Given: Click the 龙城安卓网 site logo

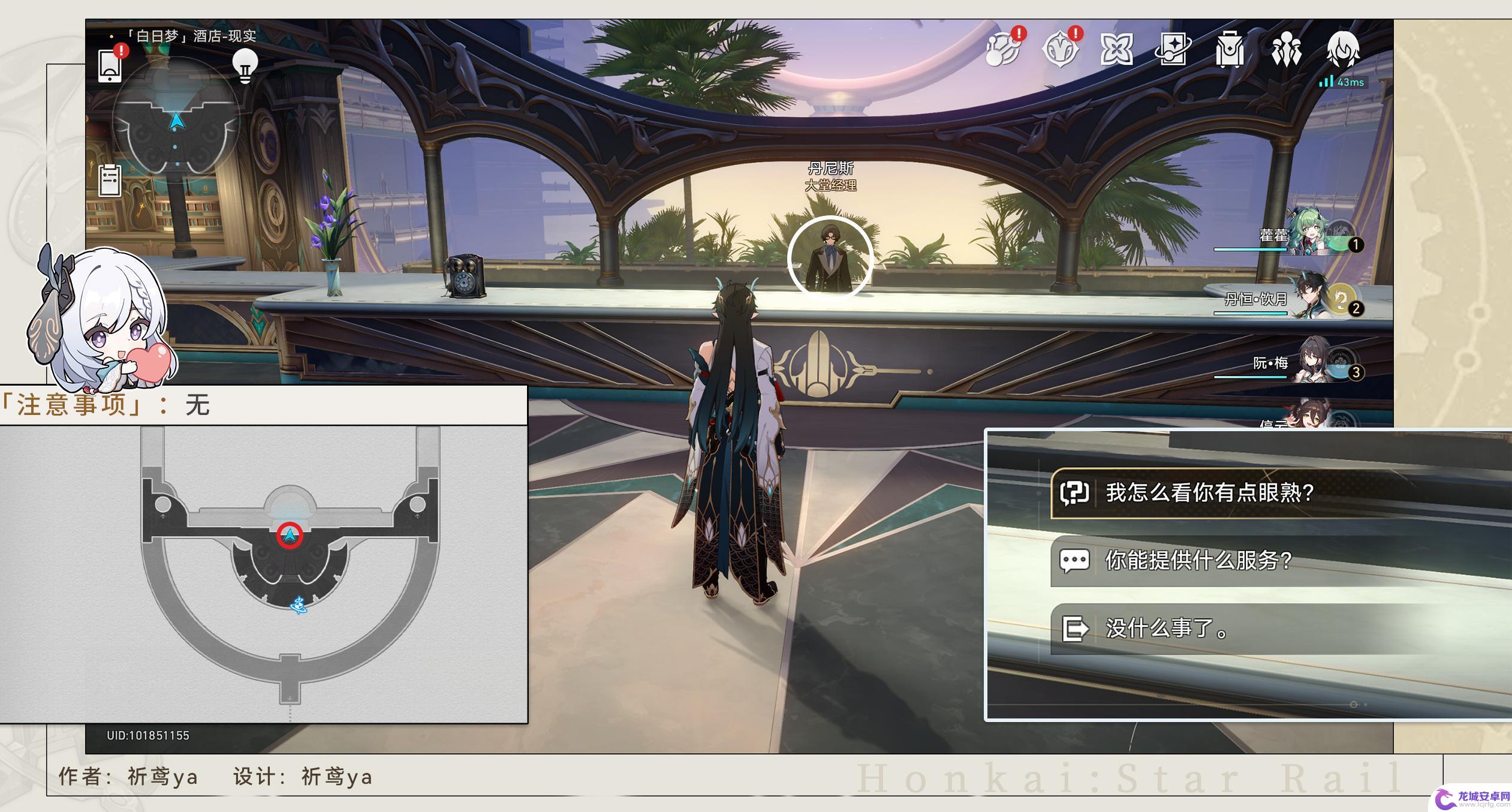Looking at the screenshot, I should [1471, 798].
